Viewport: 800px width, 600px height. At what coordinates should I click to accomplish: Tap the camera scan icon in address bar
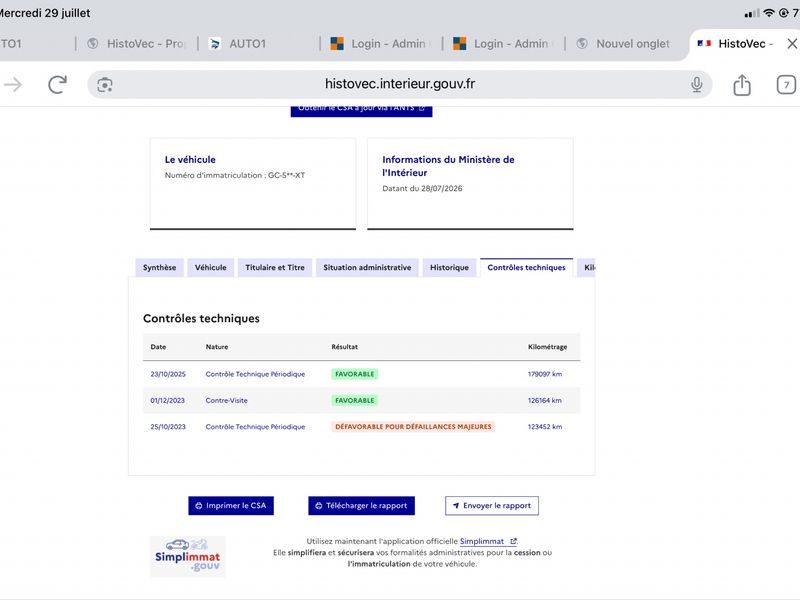click(x=105, y=85)
